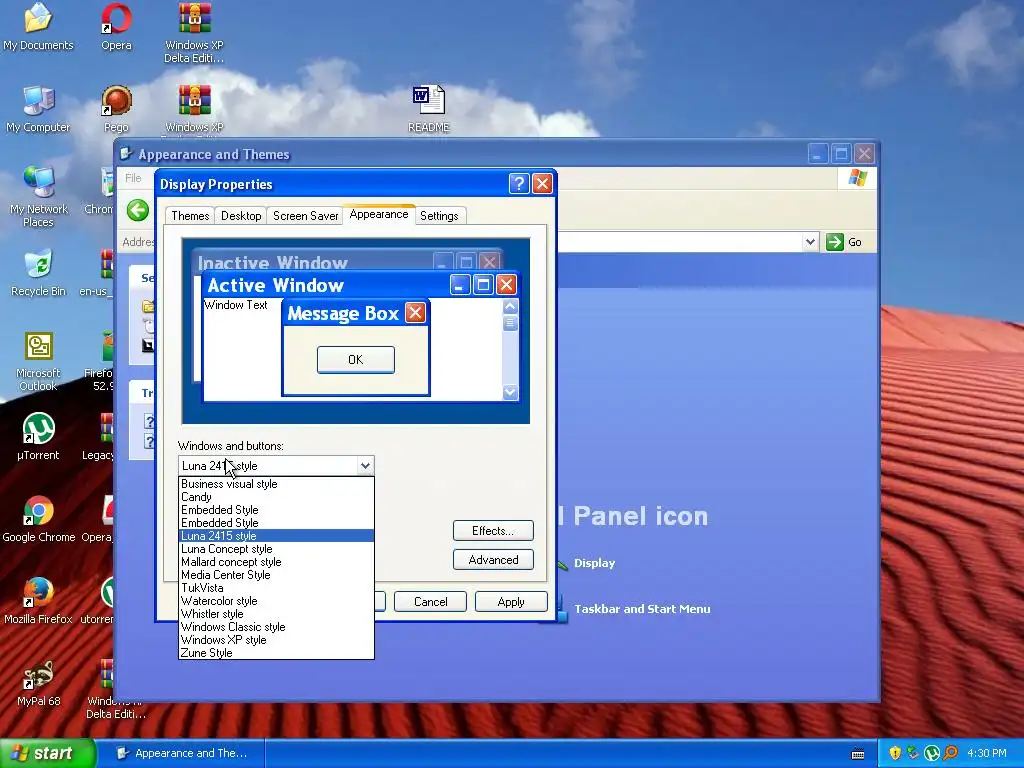This screenshot has height=768, width=1024.
Task: Open the README document icon
Action: point(428,109)
